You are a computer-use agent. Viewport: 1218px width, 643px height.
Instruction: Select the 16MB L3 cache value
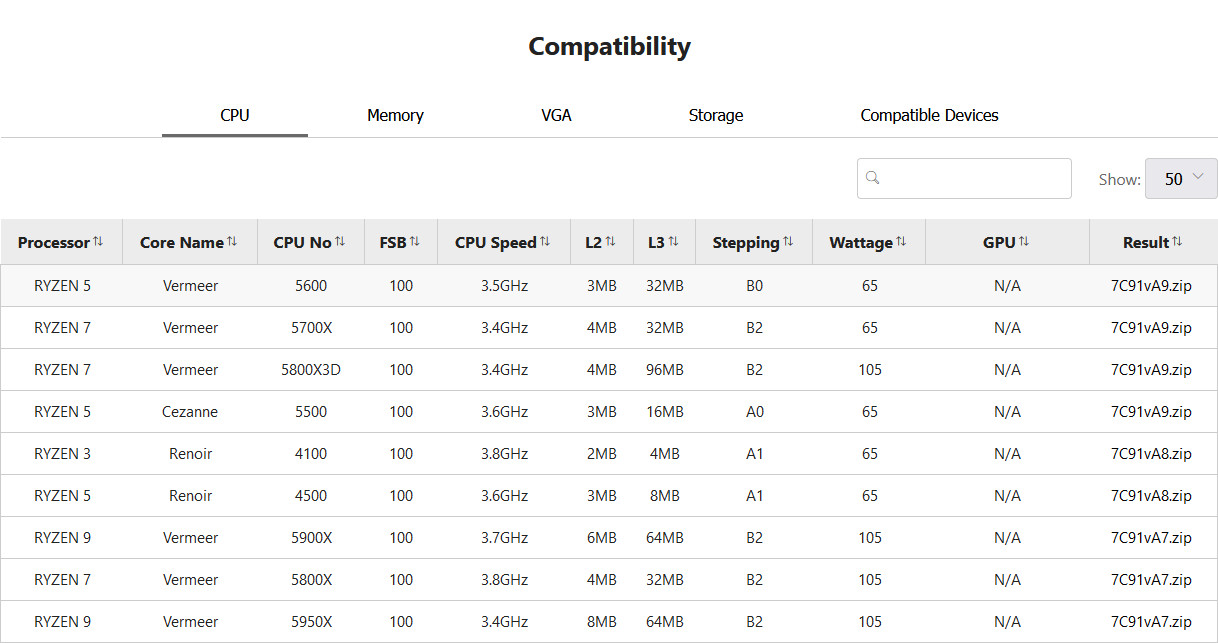665,412
